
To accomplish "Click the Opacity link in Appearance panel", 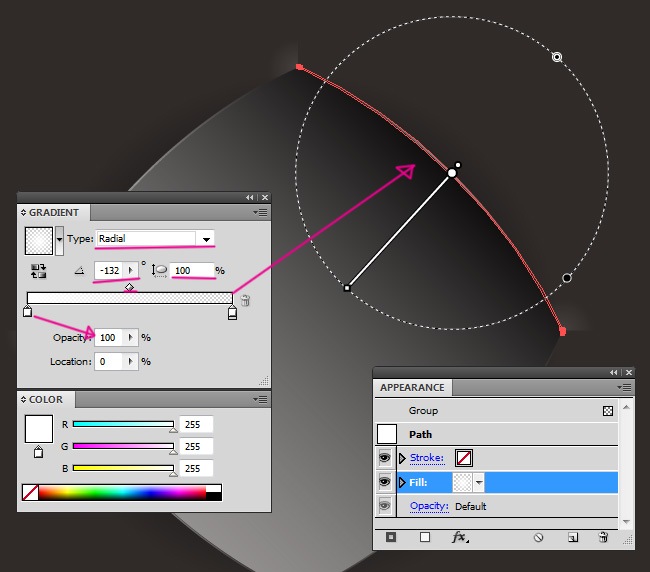I will [x=429, y=506].
